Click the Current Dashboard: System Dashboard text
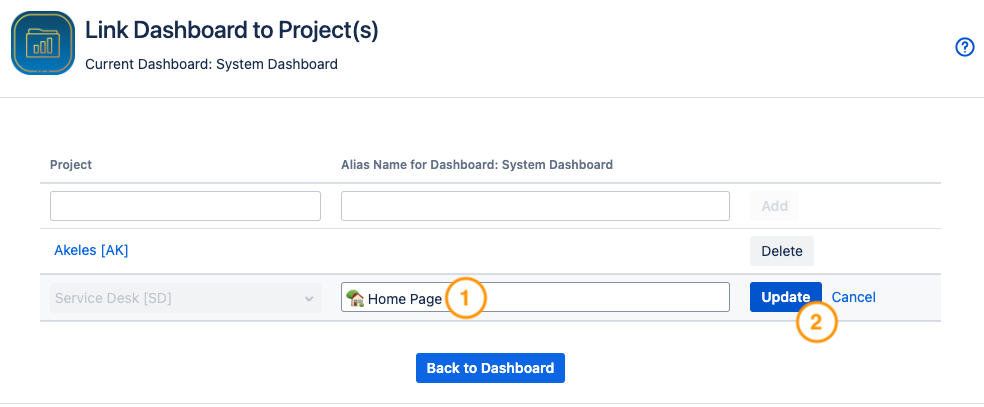 tap(212, 64)
